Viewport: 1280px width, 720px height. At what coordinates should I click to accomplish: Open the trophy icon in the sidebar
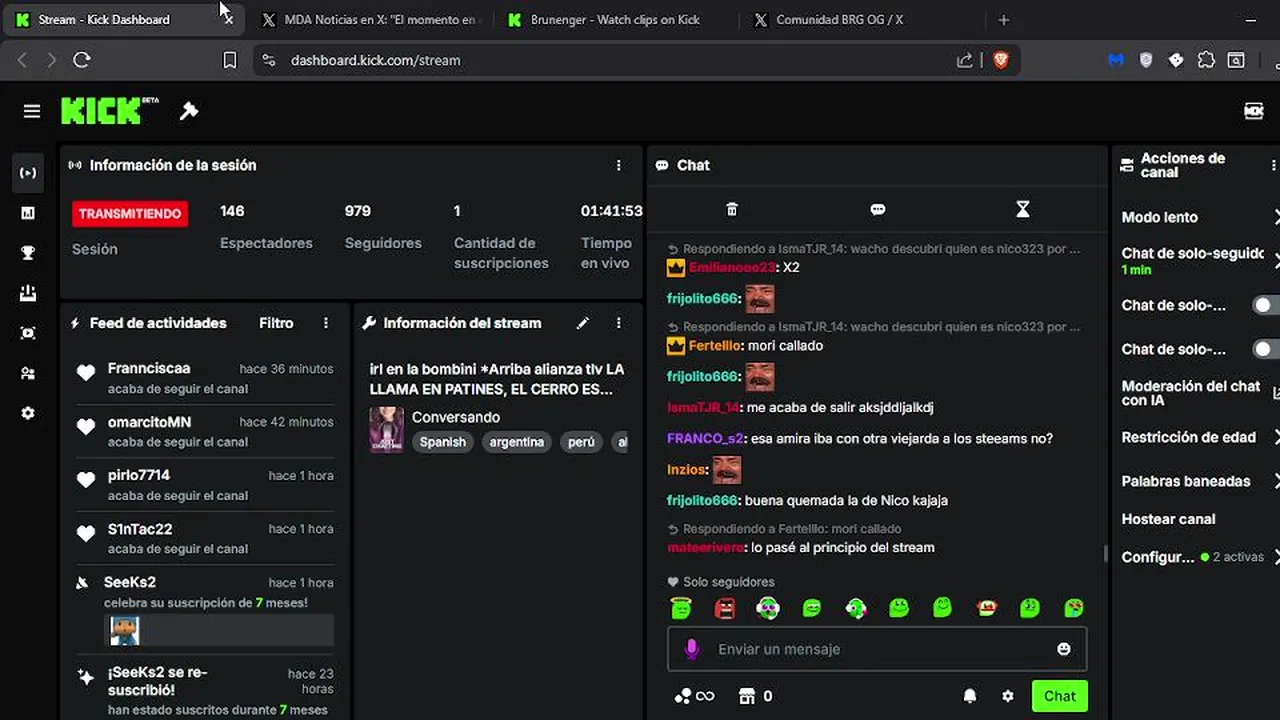(x=28, y=253)
